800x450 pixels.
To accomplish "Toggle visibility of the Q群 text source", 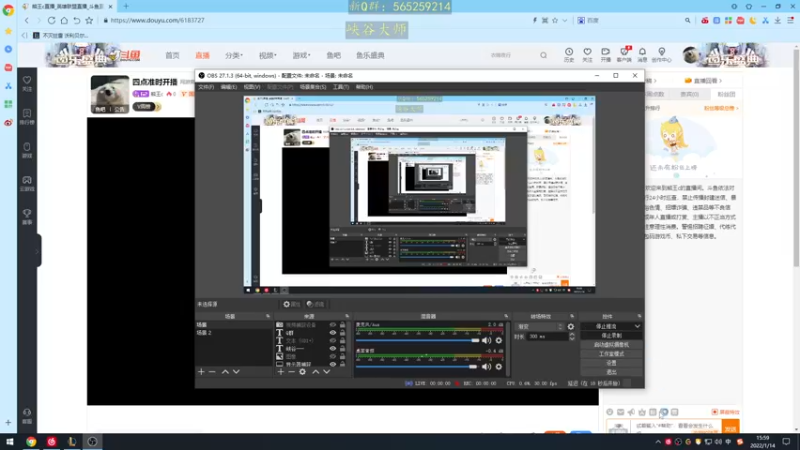I will coord(333,333).
